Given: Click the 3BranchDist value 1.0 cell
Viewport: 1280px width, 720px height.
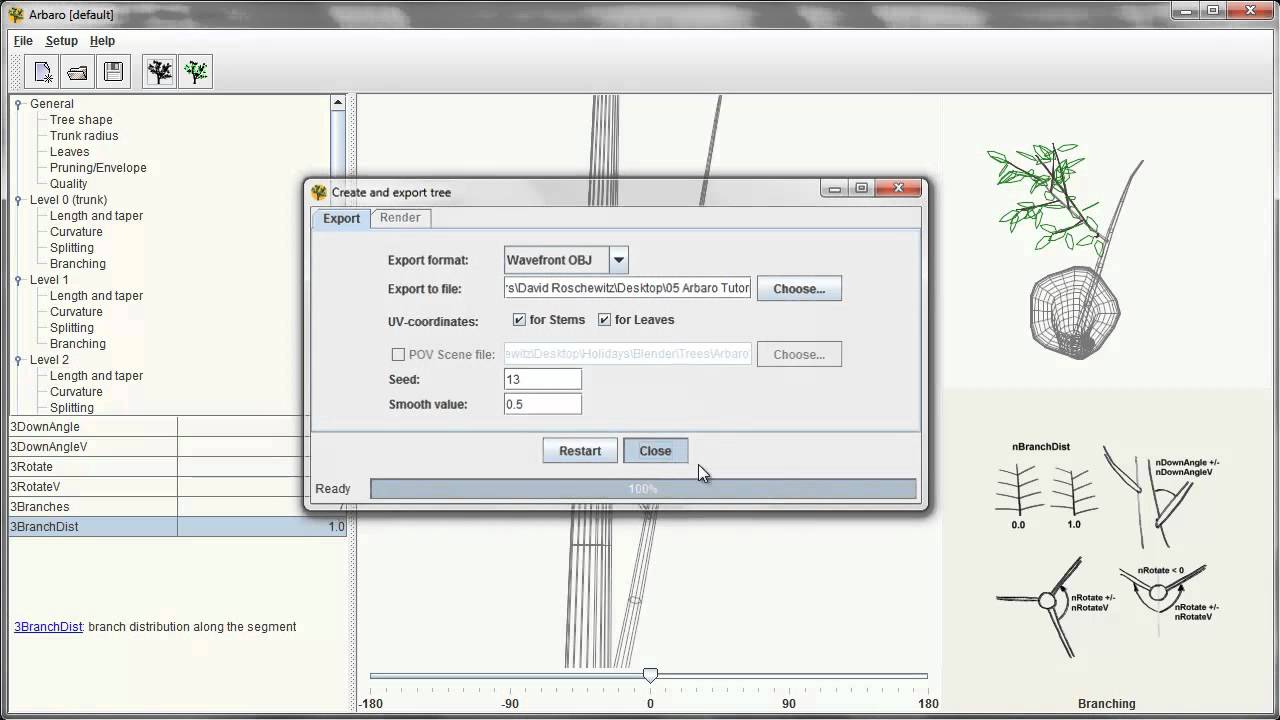Looking at the screenshot, I should [262, 527].
